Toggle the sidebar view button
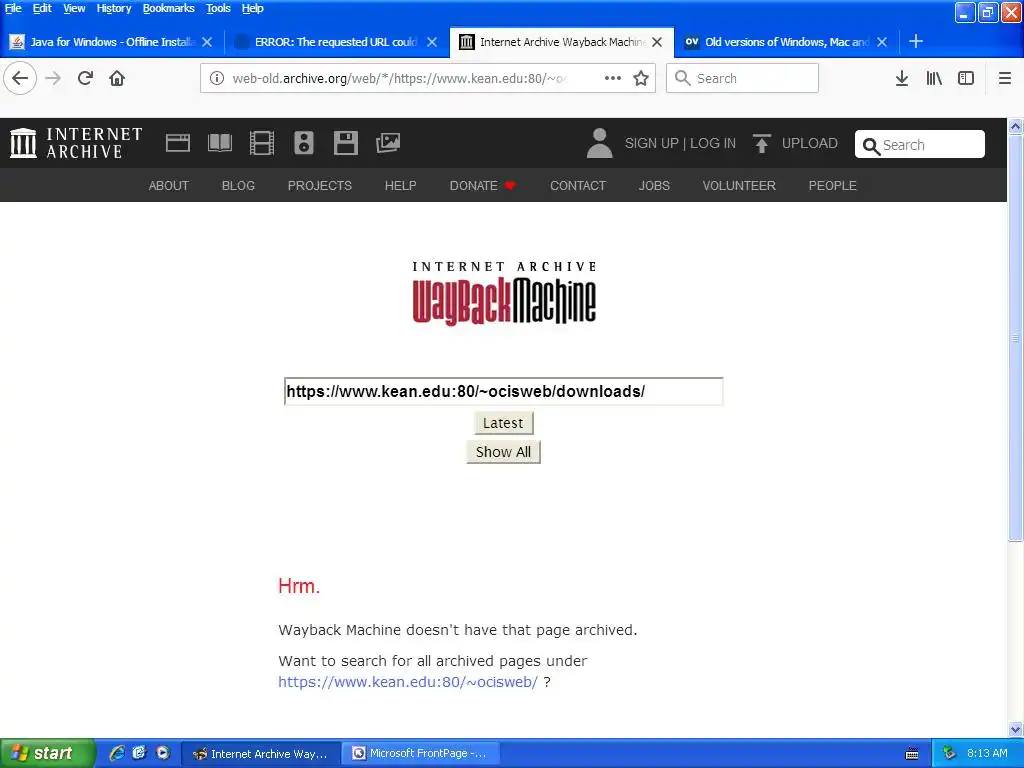 coord(966,78)
